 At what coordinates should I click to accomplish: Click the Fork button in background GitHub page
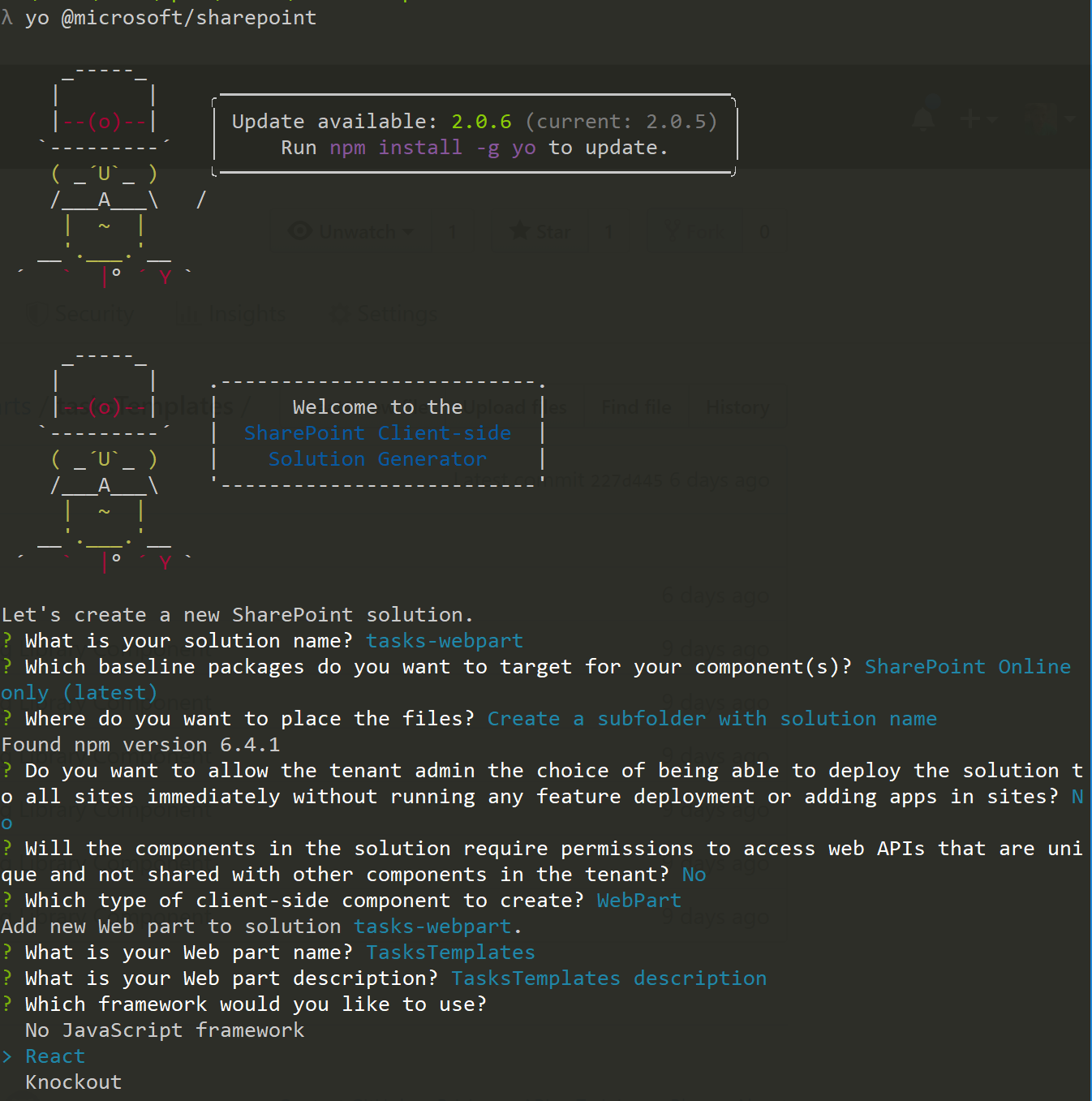(x=694, y=232)
